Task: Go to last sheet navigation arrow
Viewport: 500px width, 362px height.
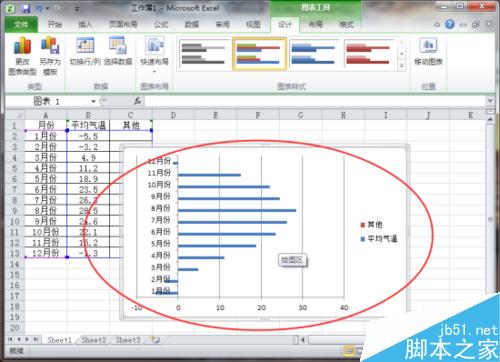Action: (36, 340)
